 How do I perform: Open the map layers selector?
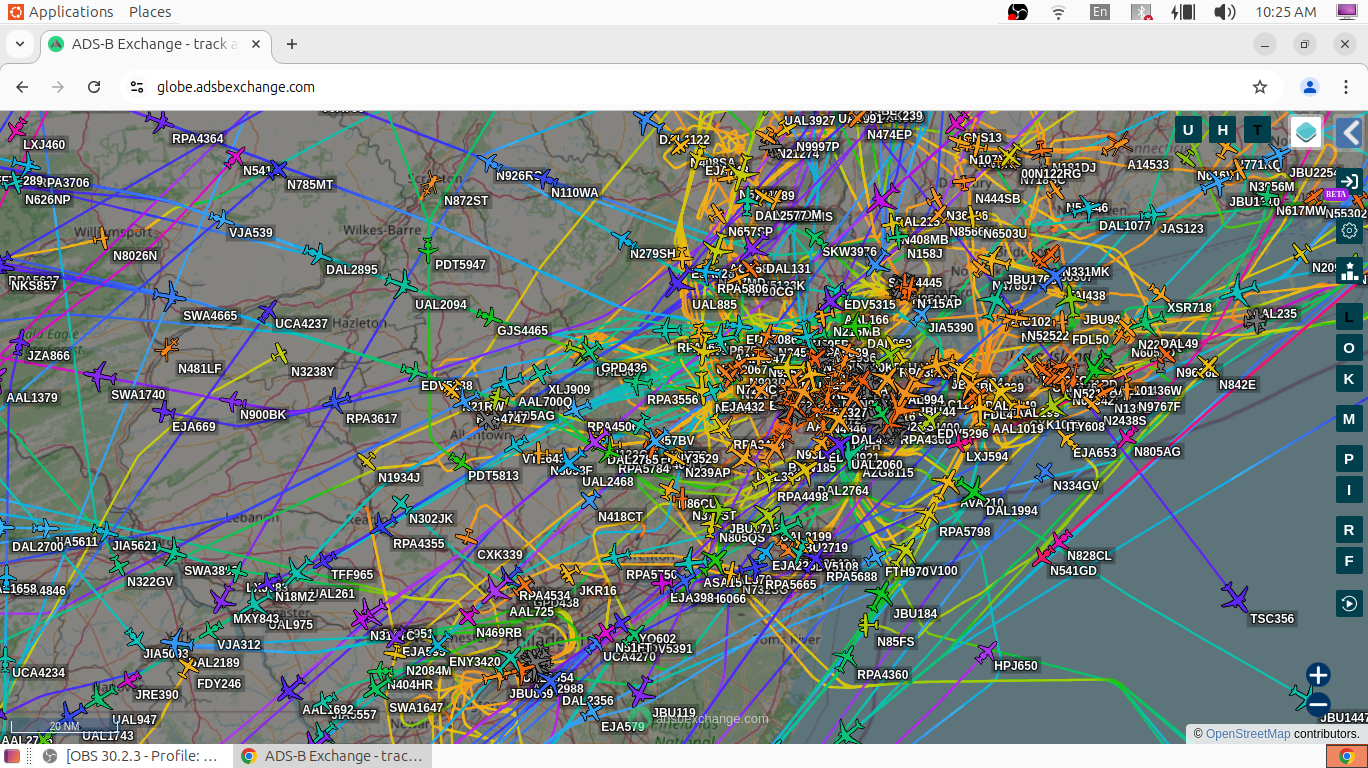[x=1306, y=132]
